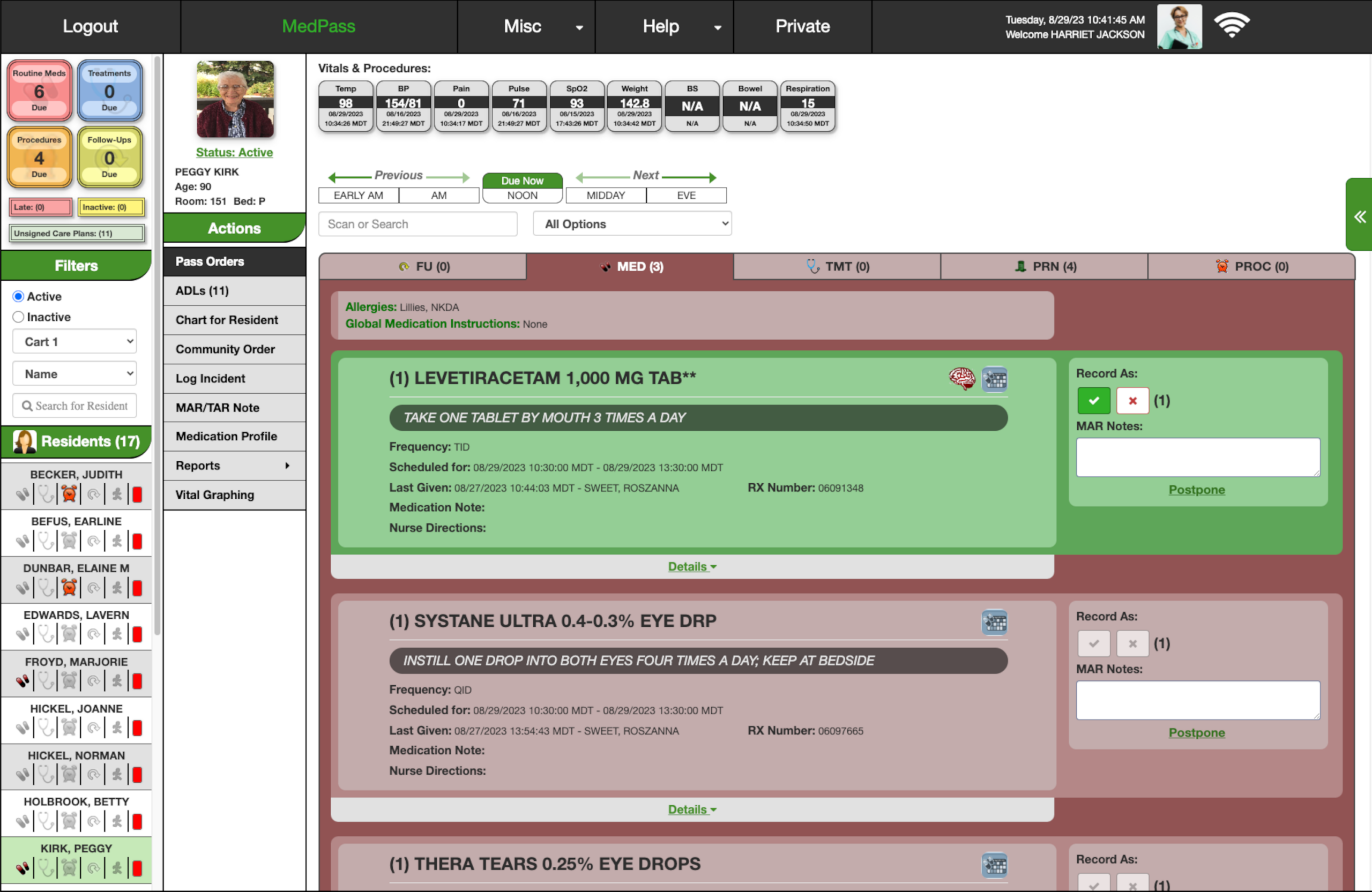Click pill icon under Froyd, Marjorie

[23, 681]
